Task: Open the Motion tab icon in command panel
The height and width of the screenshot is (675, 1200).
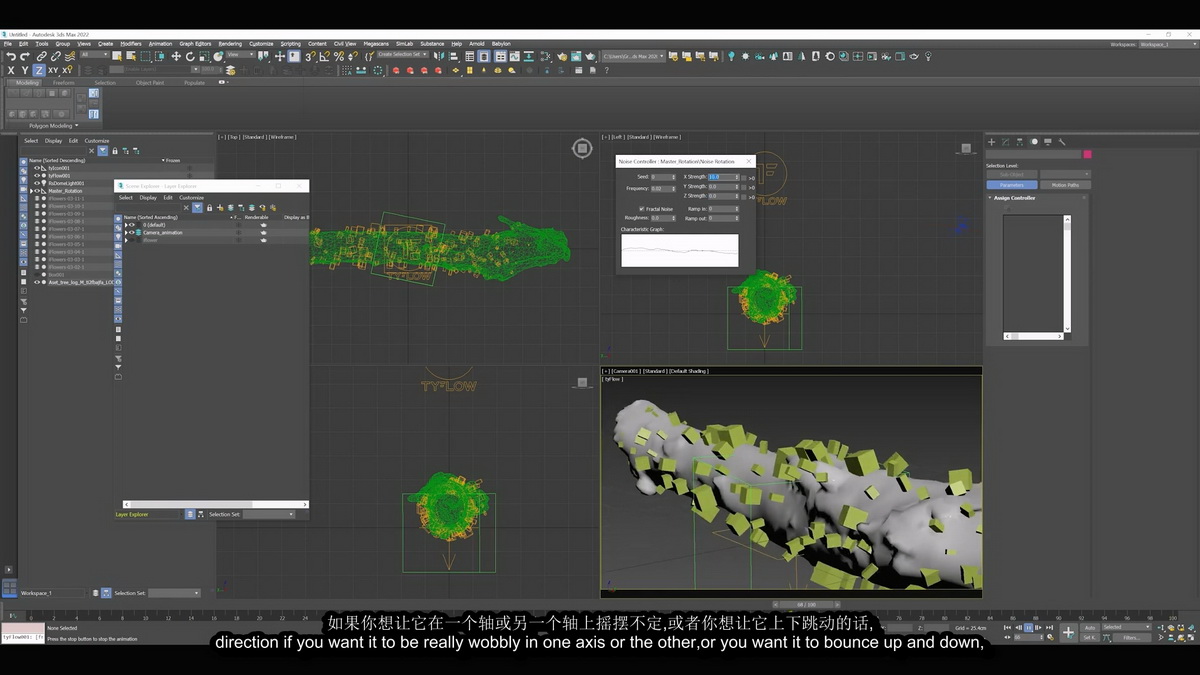Action: pos(1034,142)
